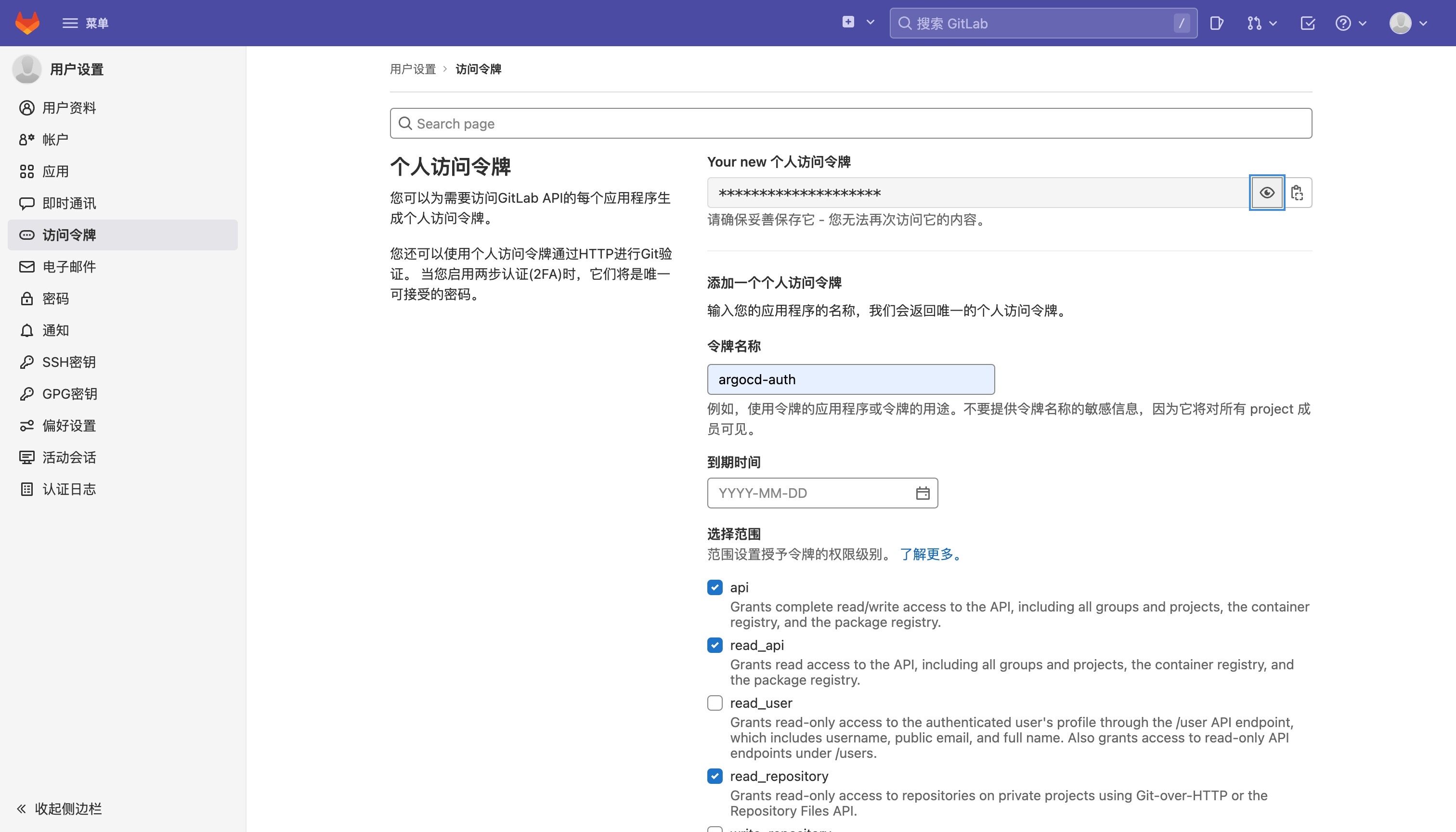The width and height of the screenshot is (1456, 832).
Task: Check the read_user scope checkbox
Action: click(x=715, y=703)
